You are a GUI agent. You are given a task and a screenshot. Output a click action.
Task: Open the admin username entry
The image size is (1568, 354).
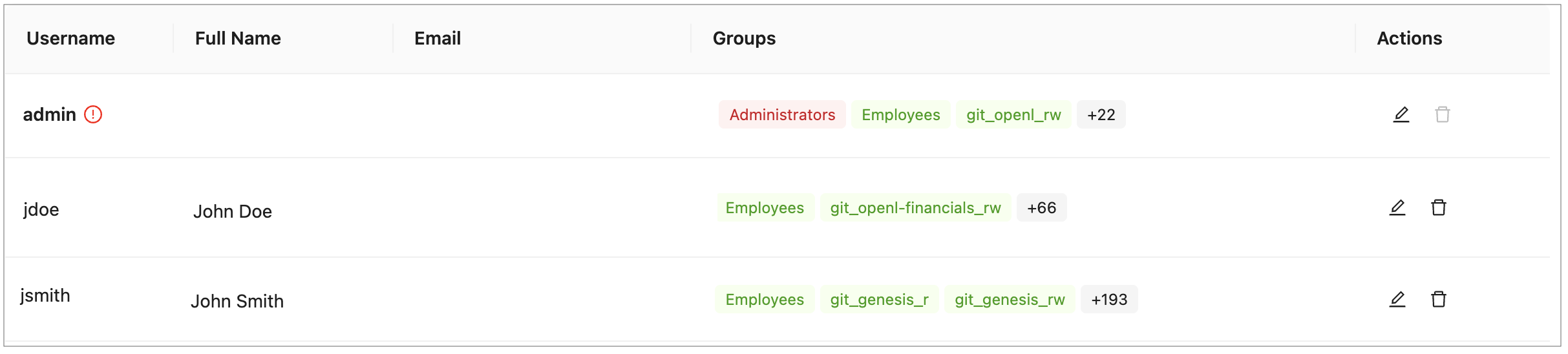coord(49,114)
